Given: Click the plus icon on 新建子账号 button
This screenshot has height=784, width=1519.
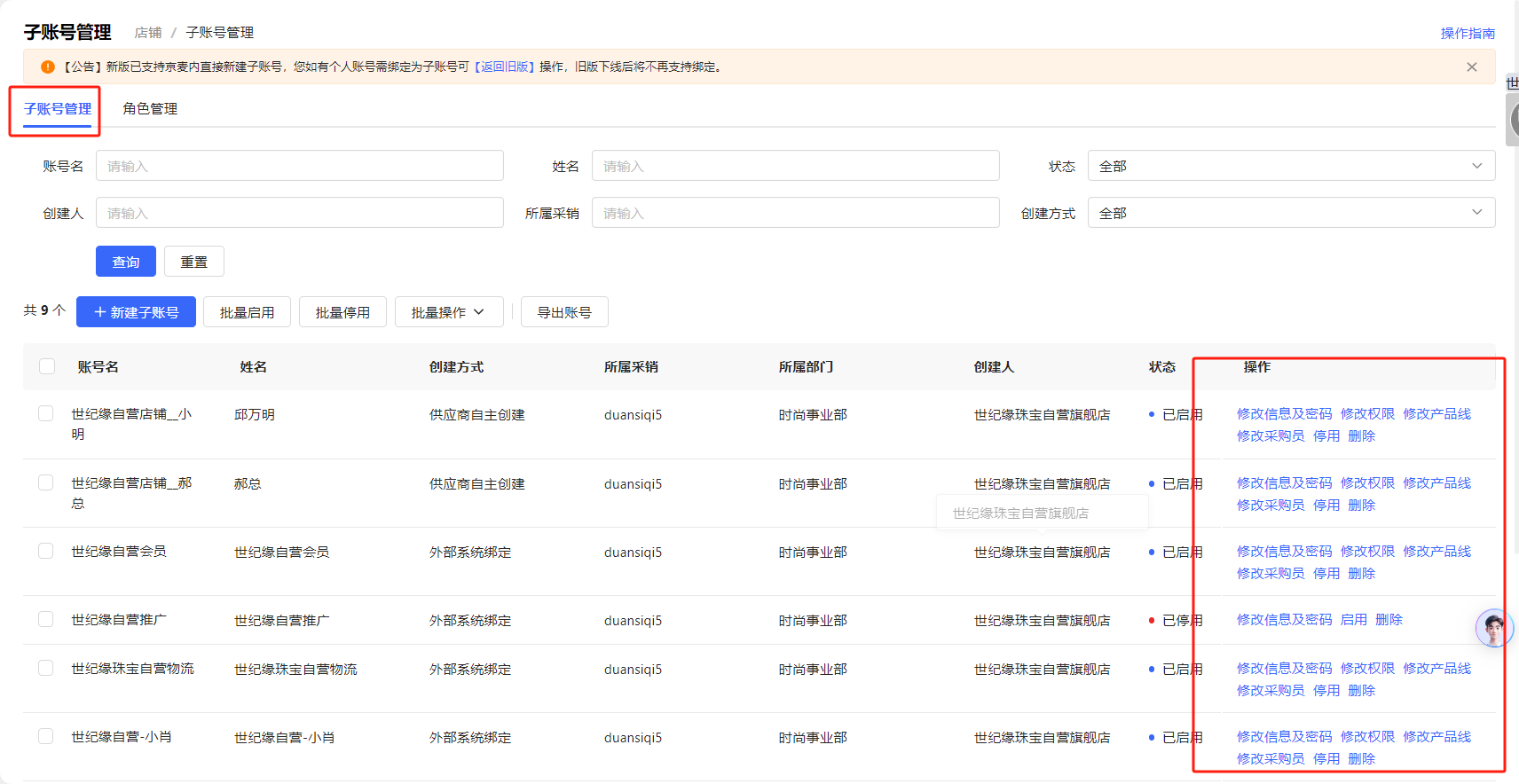Looking at the screenshot, I should pos(100,312).
